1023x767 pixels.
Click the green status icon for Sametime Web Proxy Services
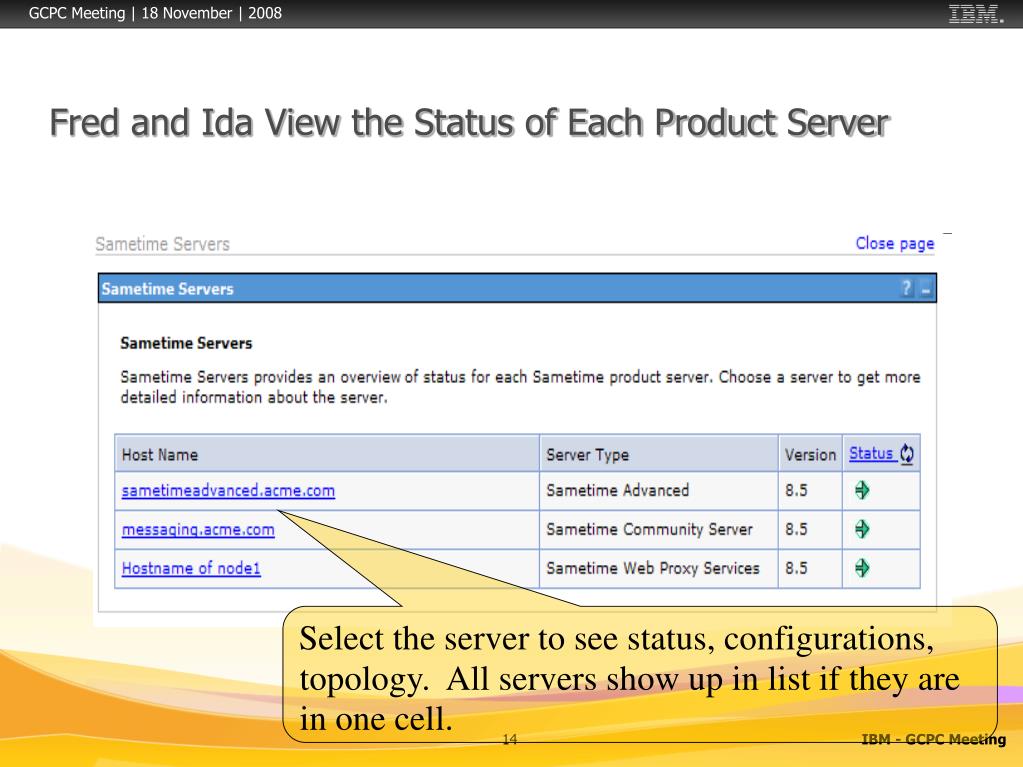click(x=862, y=568)
